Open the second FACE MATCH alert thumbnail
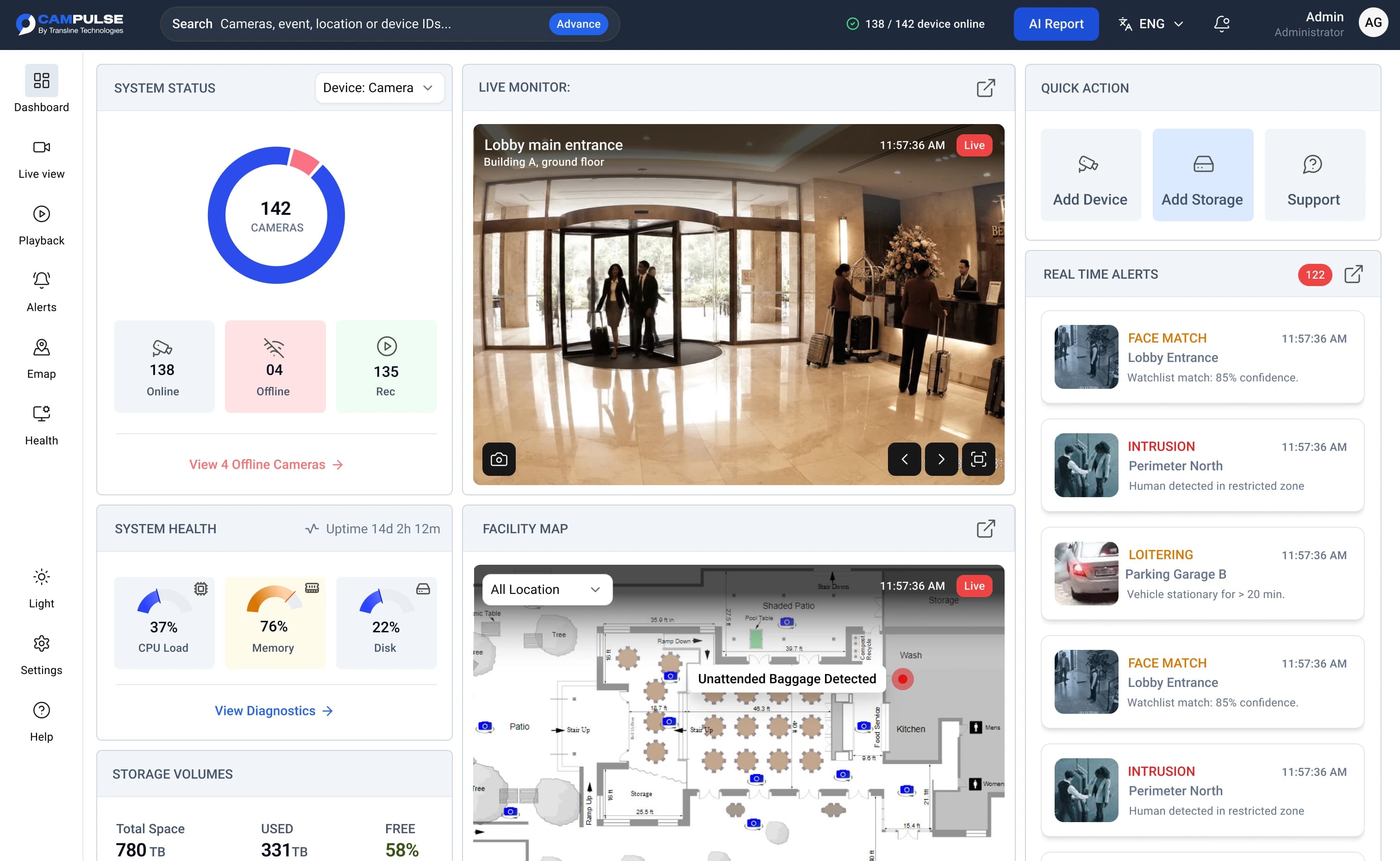The width and height of the screenshot is (1400, 861). click(x=1086, y=681)
